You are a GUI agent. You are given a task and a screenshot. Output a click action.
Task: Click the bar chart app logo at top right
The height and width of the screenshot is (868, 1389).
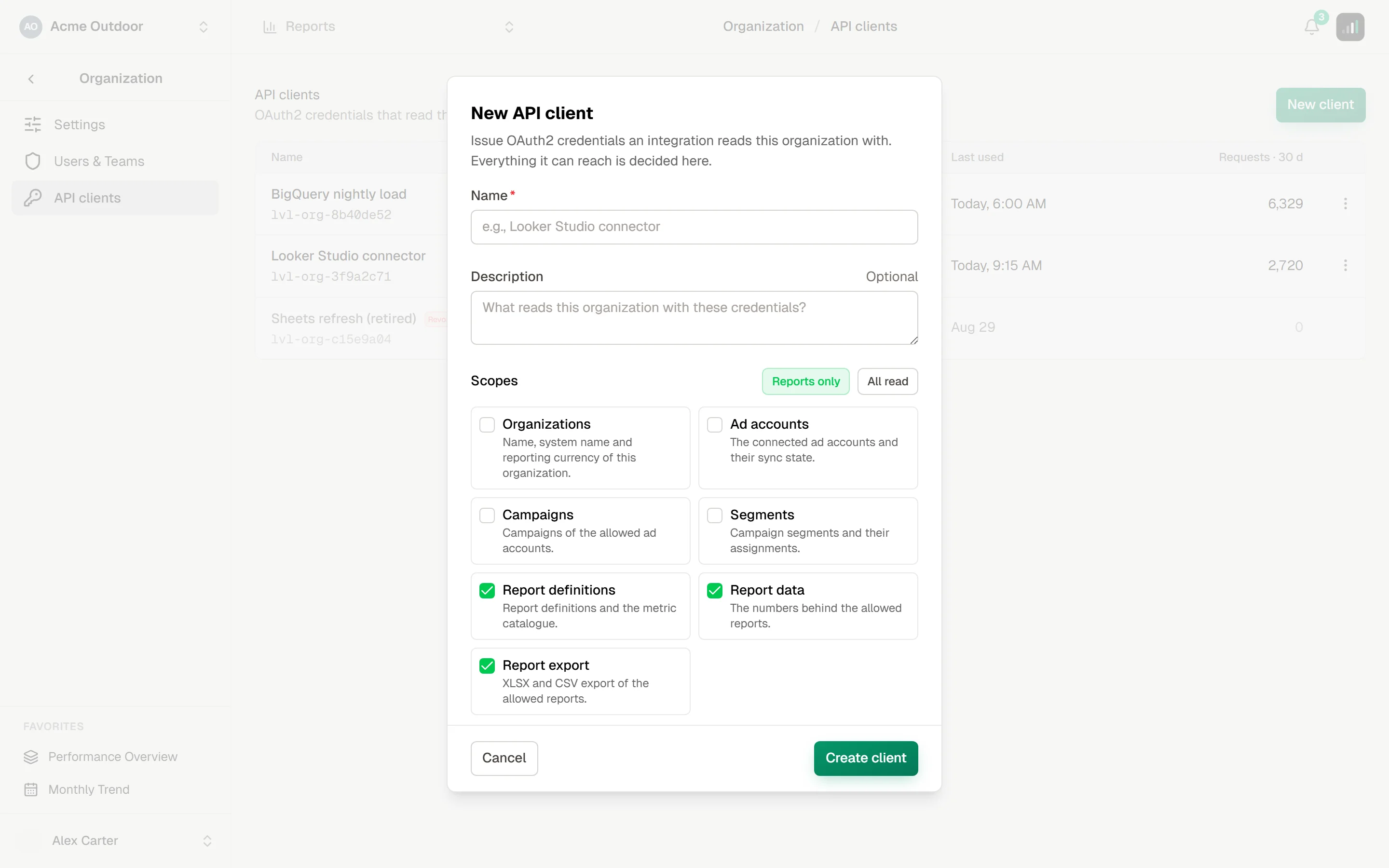pos(1350,27)
